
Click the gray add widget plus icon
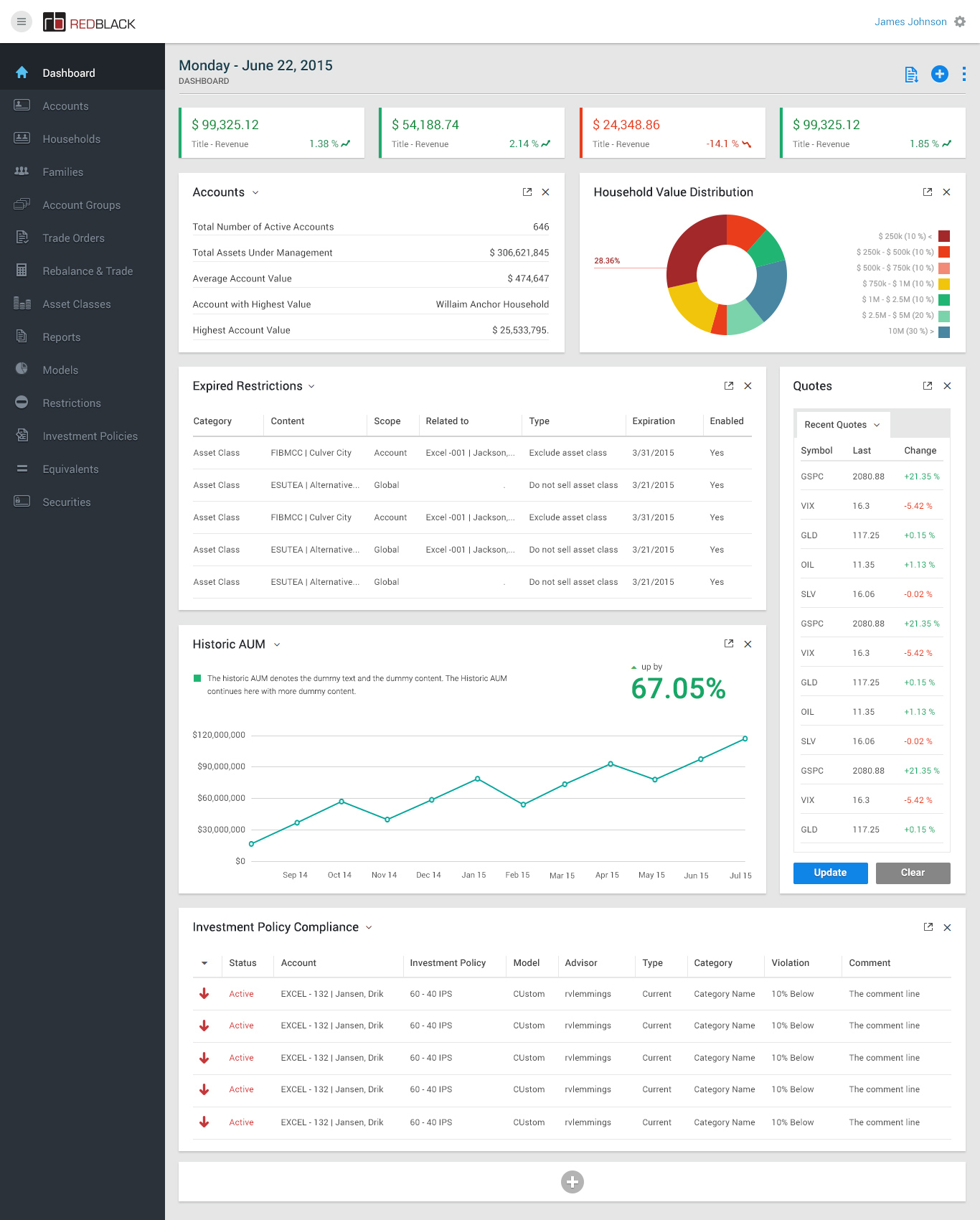click(572, 1182)
